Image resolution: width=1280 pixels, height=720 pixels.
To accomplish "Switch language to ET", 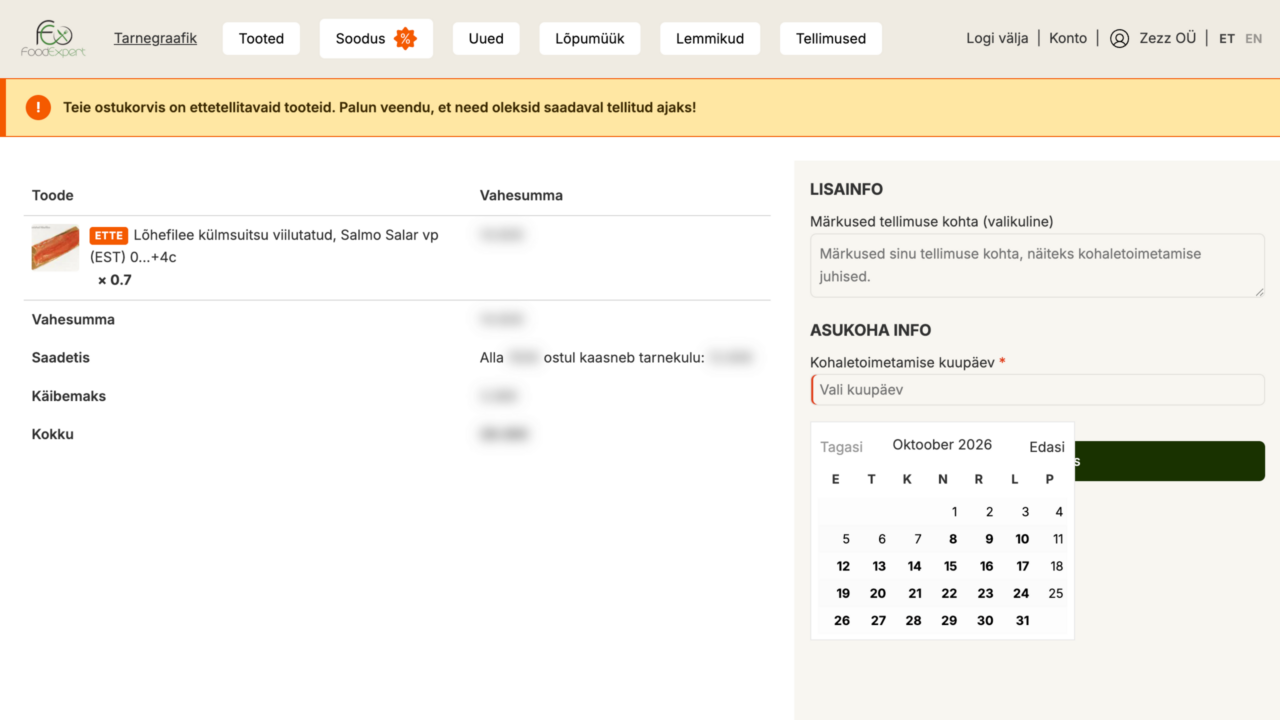I will coord(1227,39).
